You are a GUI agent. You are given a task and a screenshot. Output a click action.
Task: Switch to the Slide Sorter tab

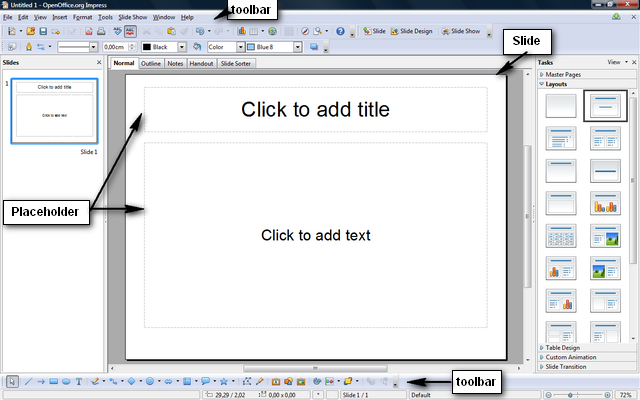click(x=236, y=63)
